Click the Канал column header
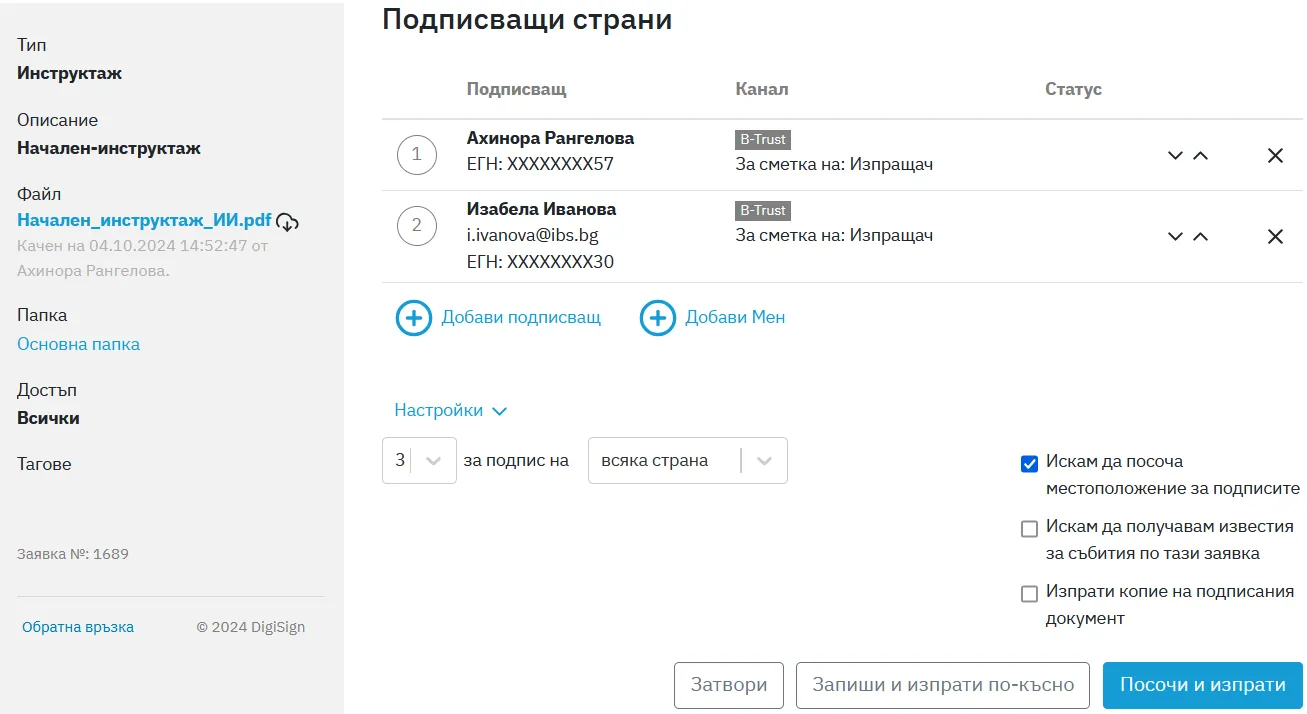Image resolution: width=1307 pixels, height=714 pixels. [x=762, y=89]
